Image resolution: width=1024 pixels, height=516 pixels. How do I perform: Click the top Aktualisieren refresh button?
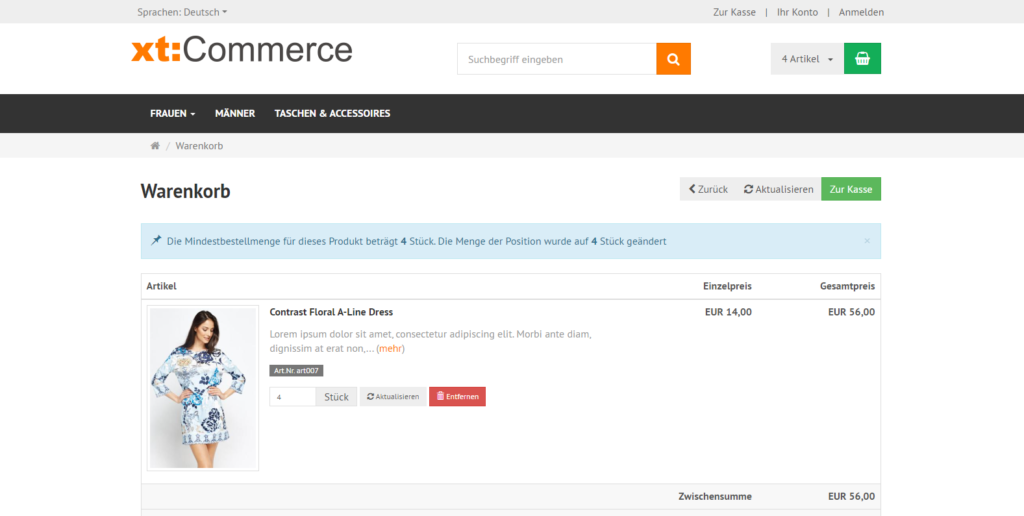tap(778, 189)
